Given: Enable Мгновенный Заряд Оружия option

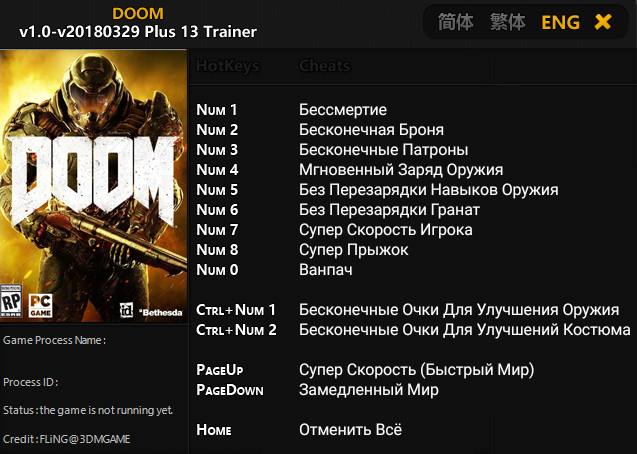Looking at the screenshot, I should tap(401, 170).
